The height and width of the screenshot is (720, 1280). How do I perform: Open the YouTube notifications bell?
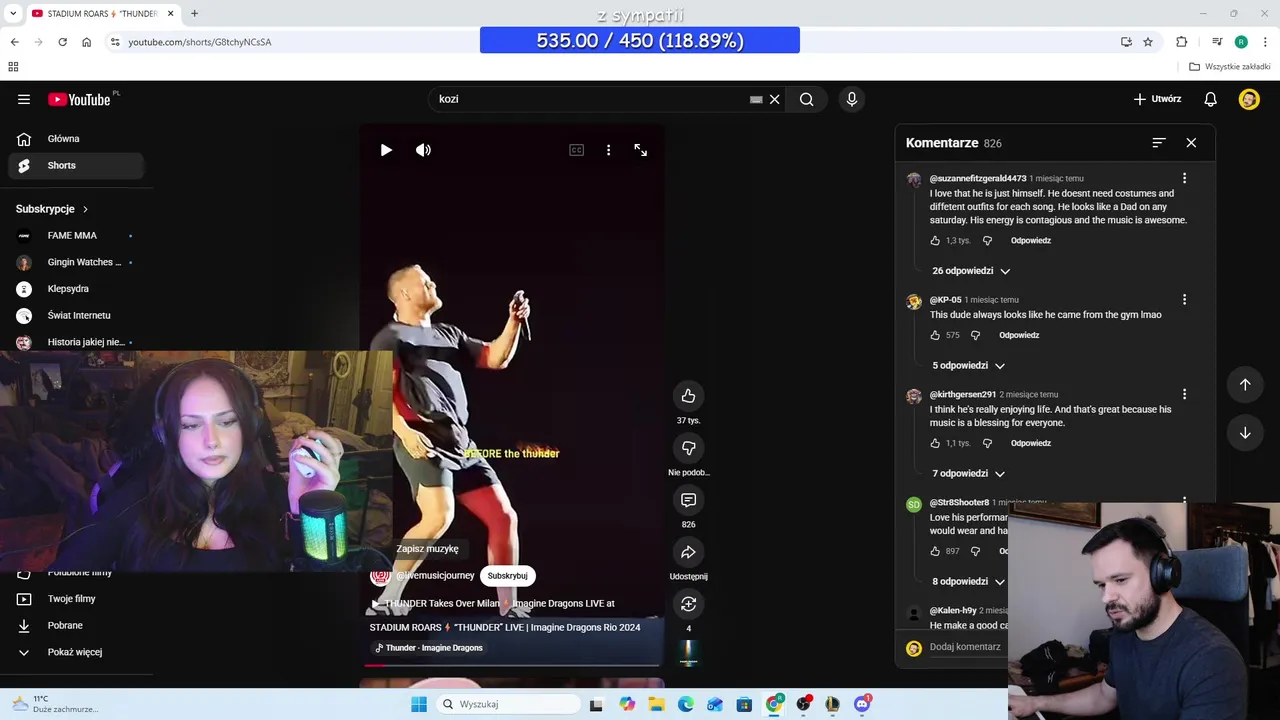pos(1210,99)
